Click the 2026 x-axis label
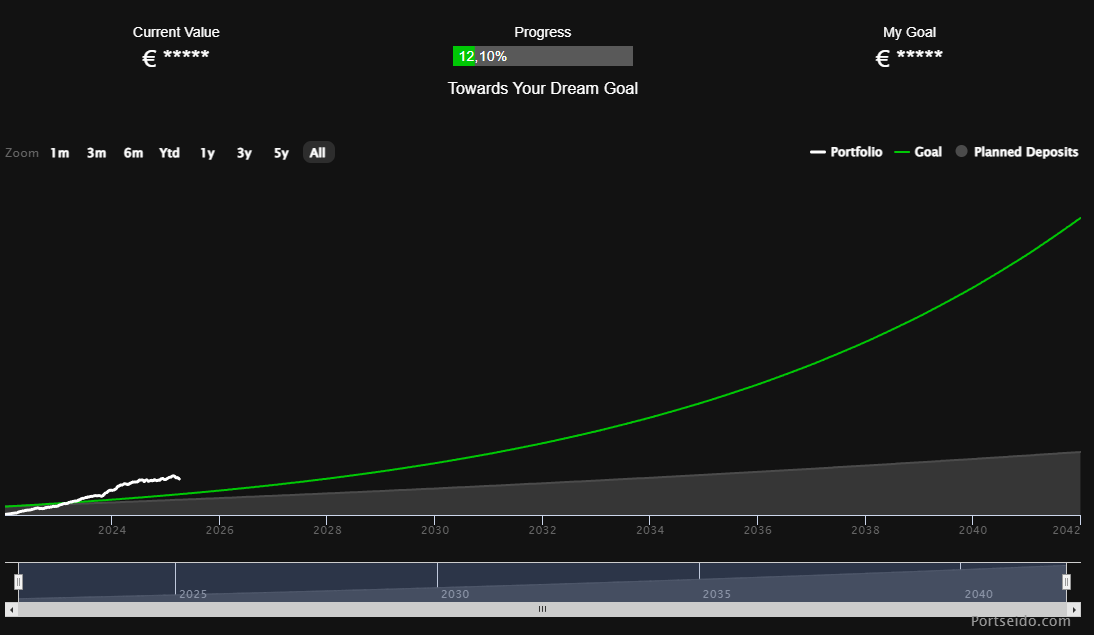Screen dimensions: 1094x635 (219, 530)
